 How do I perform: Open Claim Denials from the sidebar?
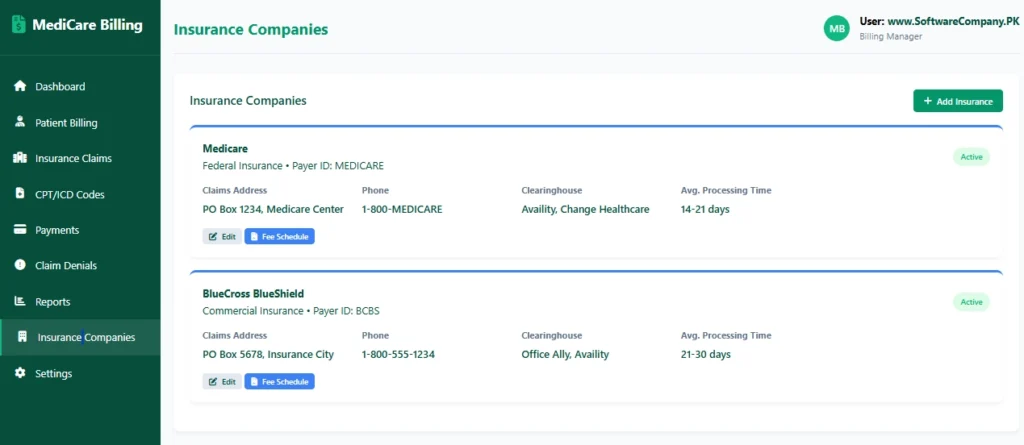[66, 265]
